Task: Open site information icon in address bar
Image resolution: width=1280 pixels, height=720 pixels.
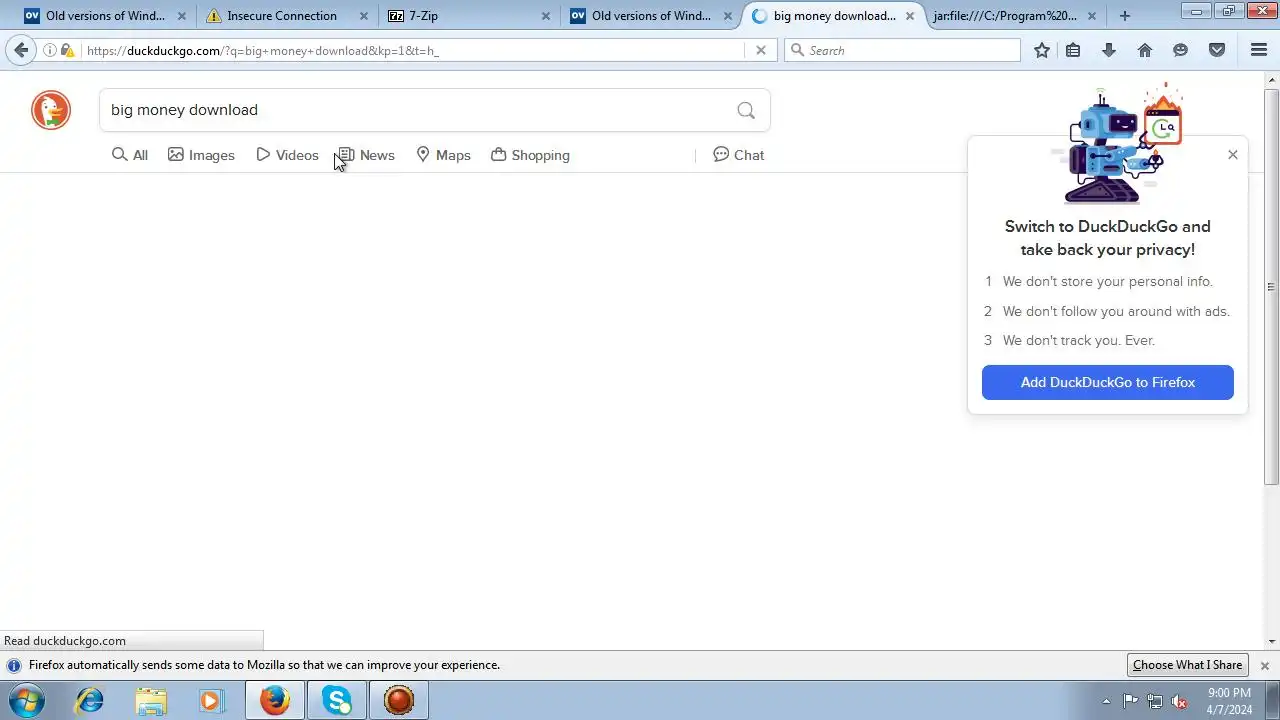Action: tap(50, 50)
